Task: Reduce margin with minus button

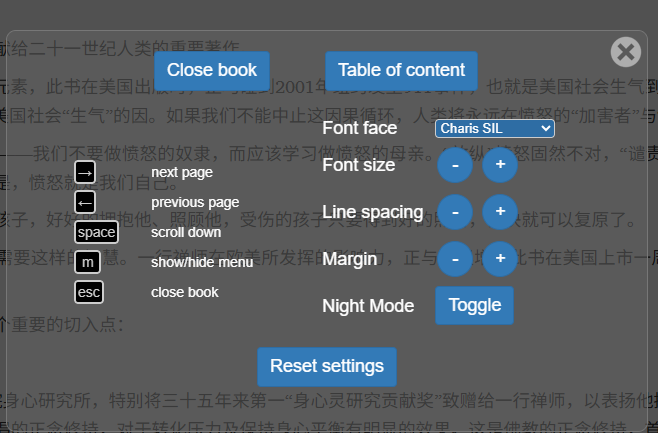Action: click(455, 259)
